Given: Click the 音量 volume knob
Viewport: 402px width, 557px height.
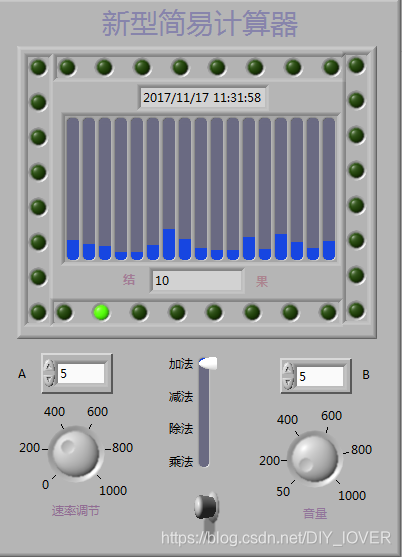Looking at the screenshot, I should [x=315, y=458].
